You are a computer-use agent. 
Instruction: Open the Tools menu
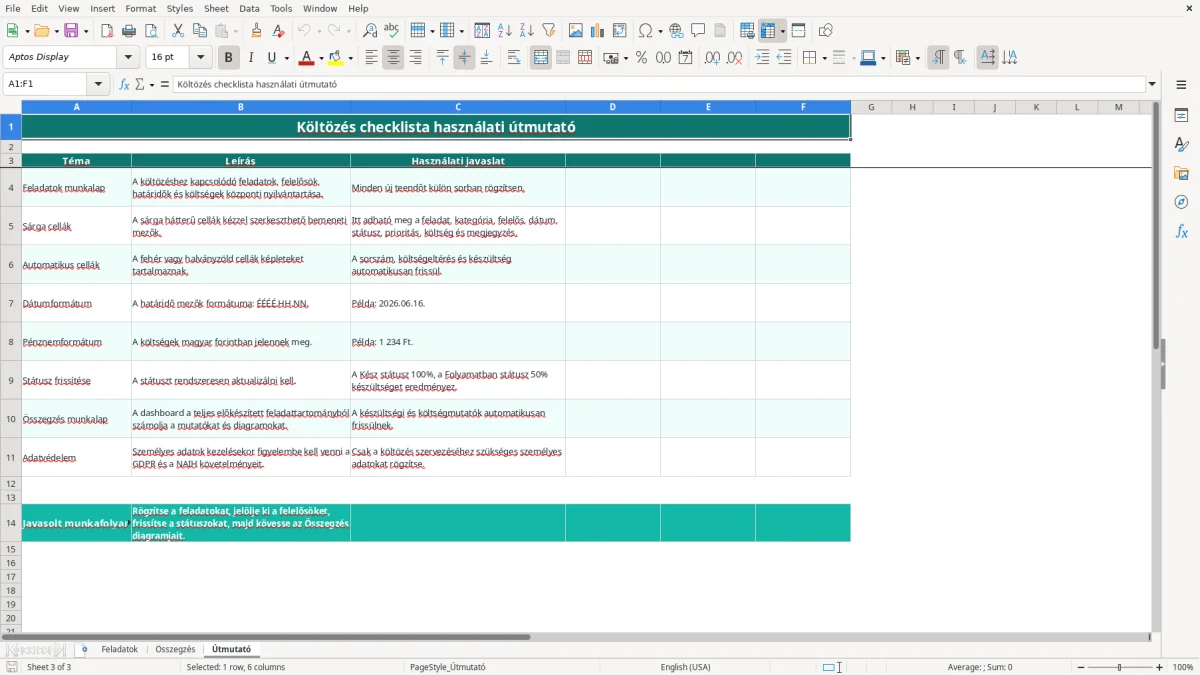[x=281, y=8]
